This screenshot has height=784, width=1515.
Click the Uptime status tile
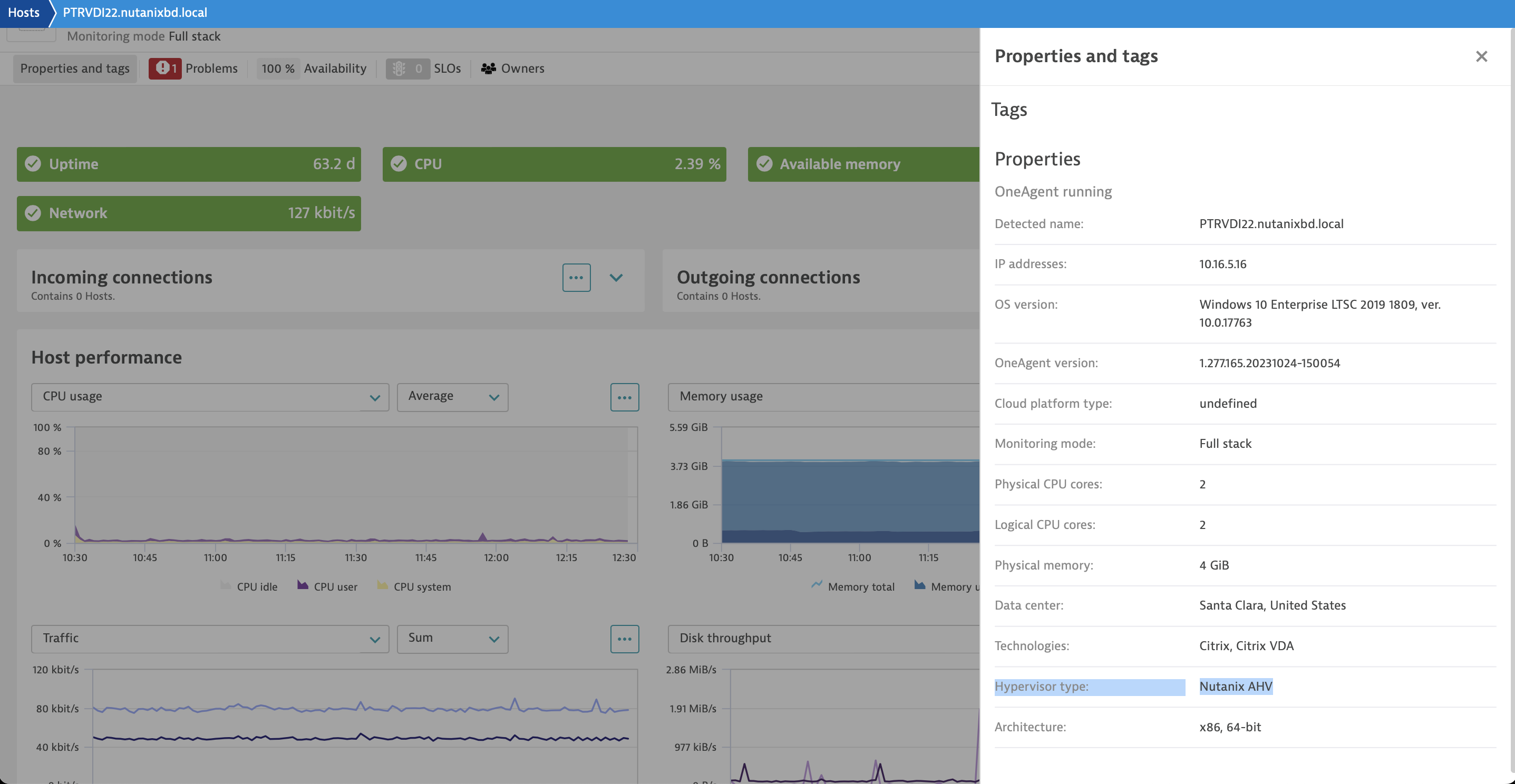[189, 164]
